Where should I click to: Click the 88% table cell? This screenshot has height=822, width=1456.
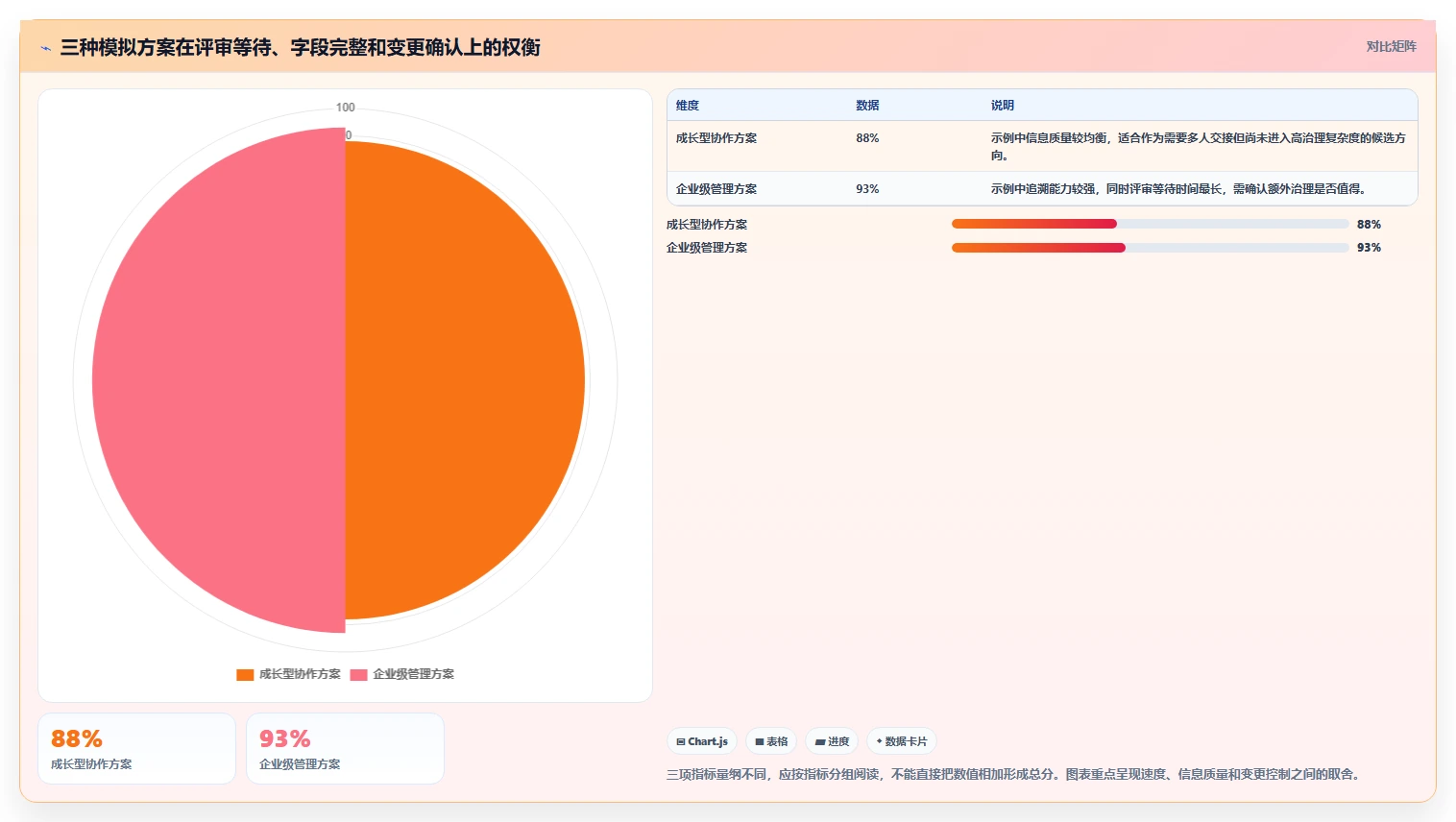[867, 138]
